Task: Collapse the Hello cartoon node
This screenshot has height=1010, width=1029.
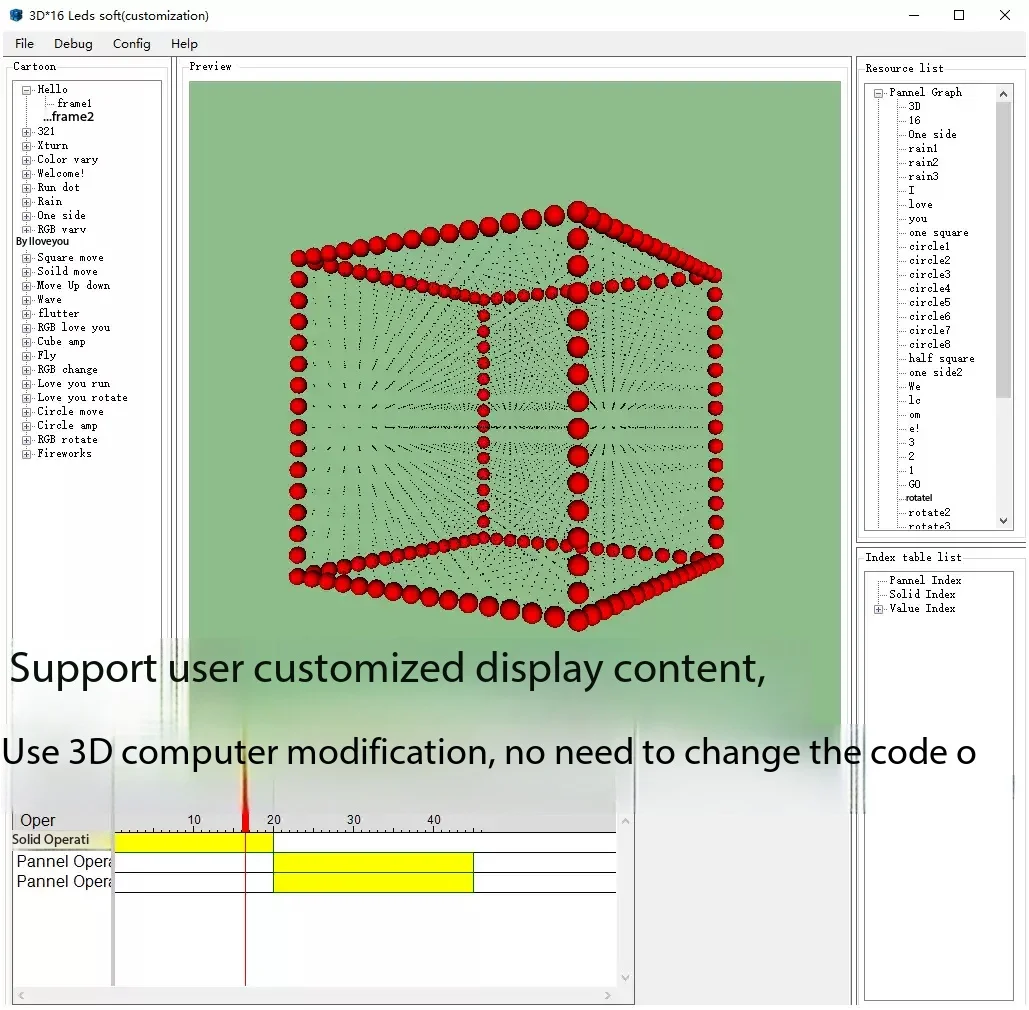Action: (26, 90)
